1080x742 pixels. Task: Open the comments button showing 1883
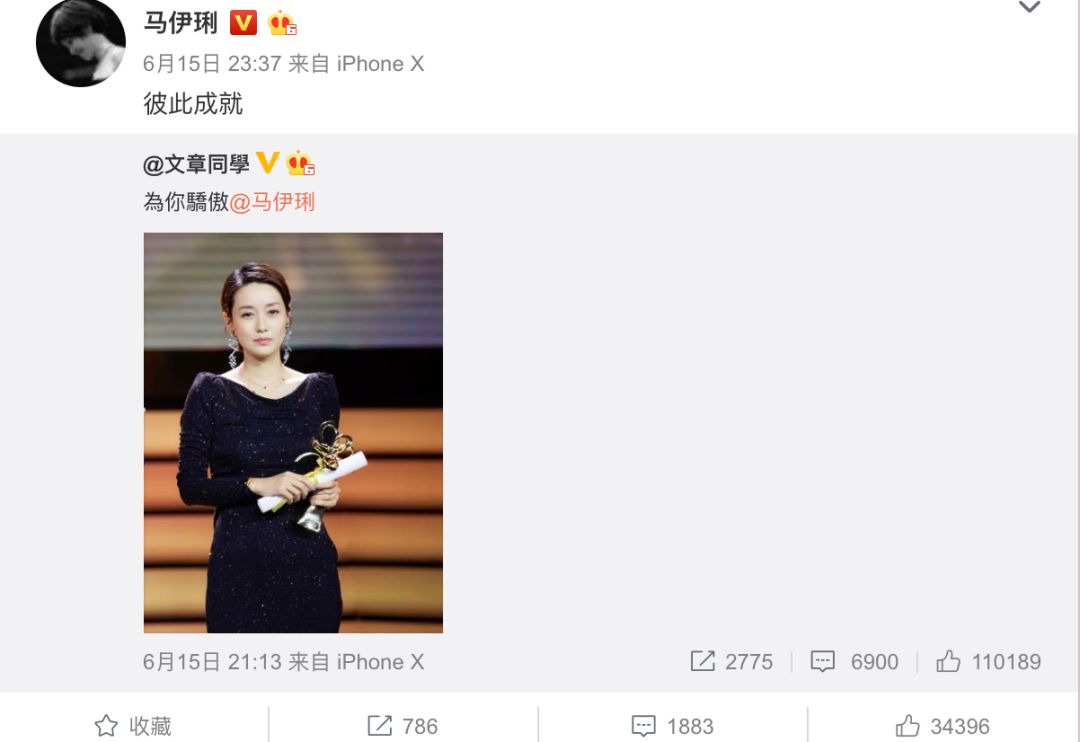pos(672,725)
